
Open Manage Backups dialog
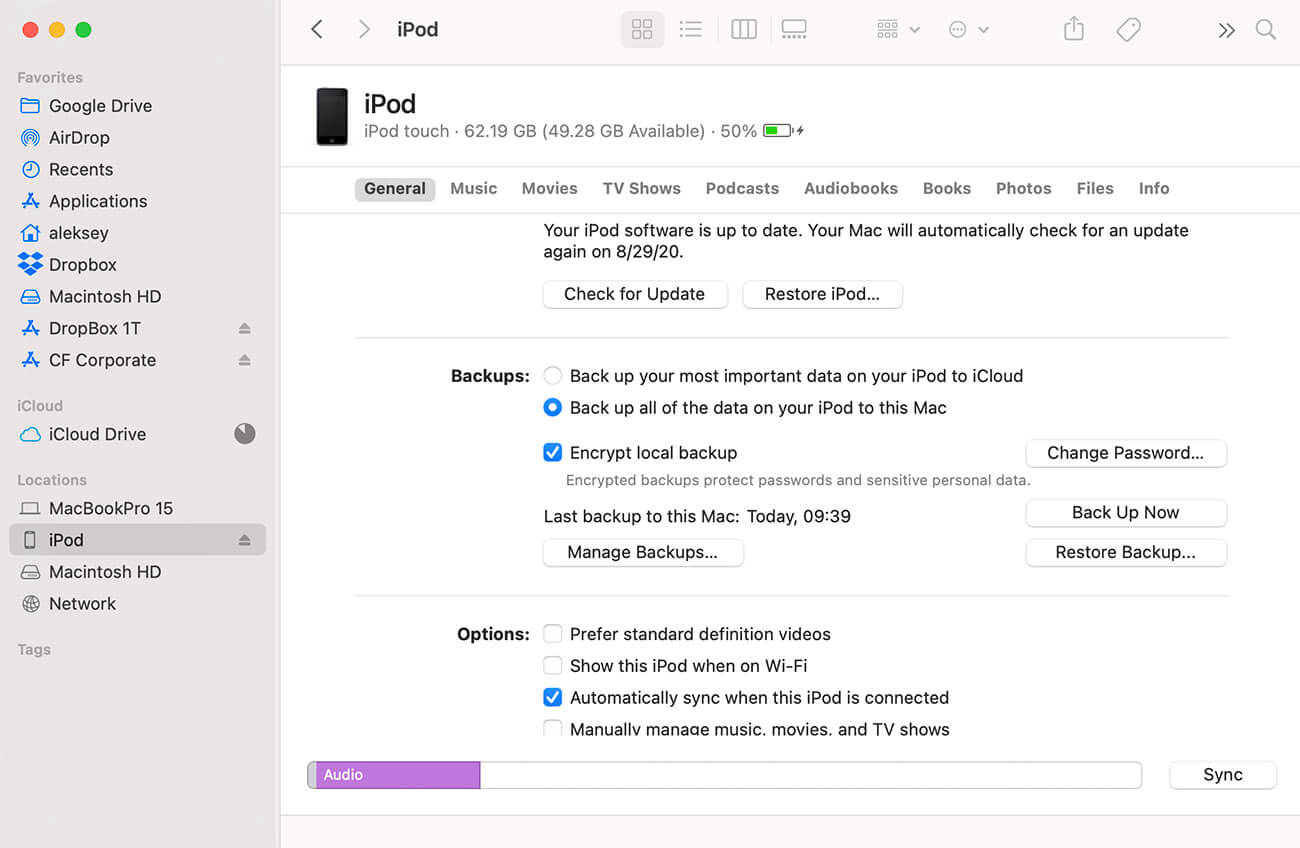click(x=643, y=553)
